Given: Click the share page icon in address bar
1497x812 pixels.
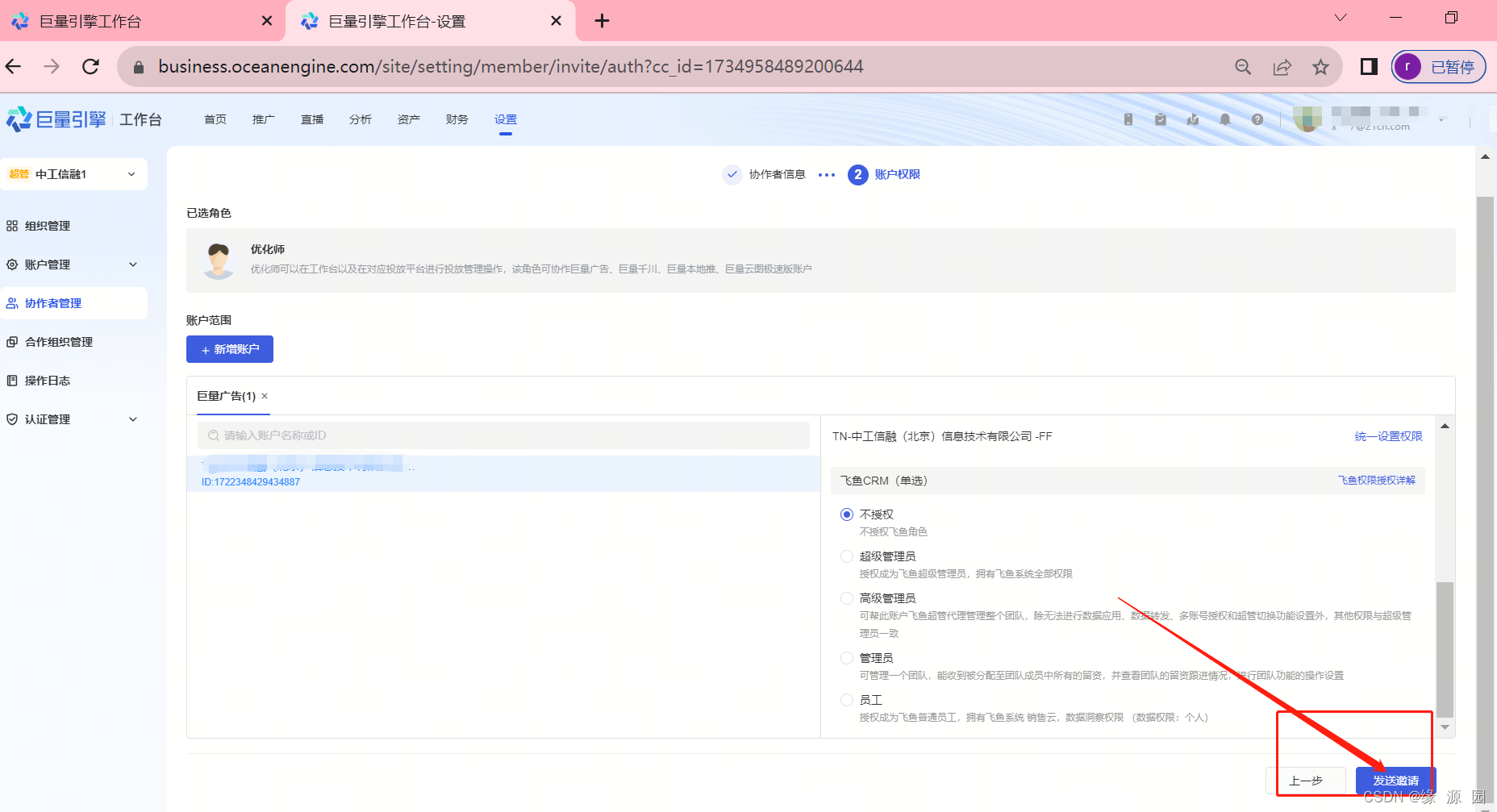Looking at the screenshot, I should coord(1282,67).
